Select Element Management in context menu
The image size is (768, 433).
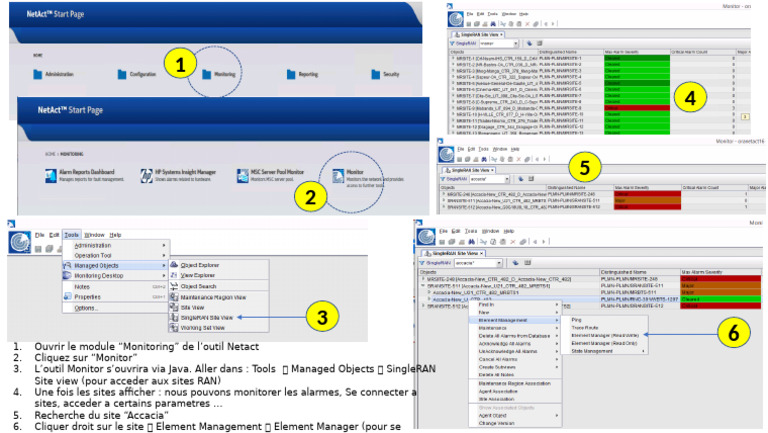(x=515, y=320)
